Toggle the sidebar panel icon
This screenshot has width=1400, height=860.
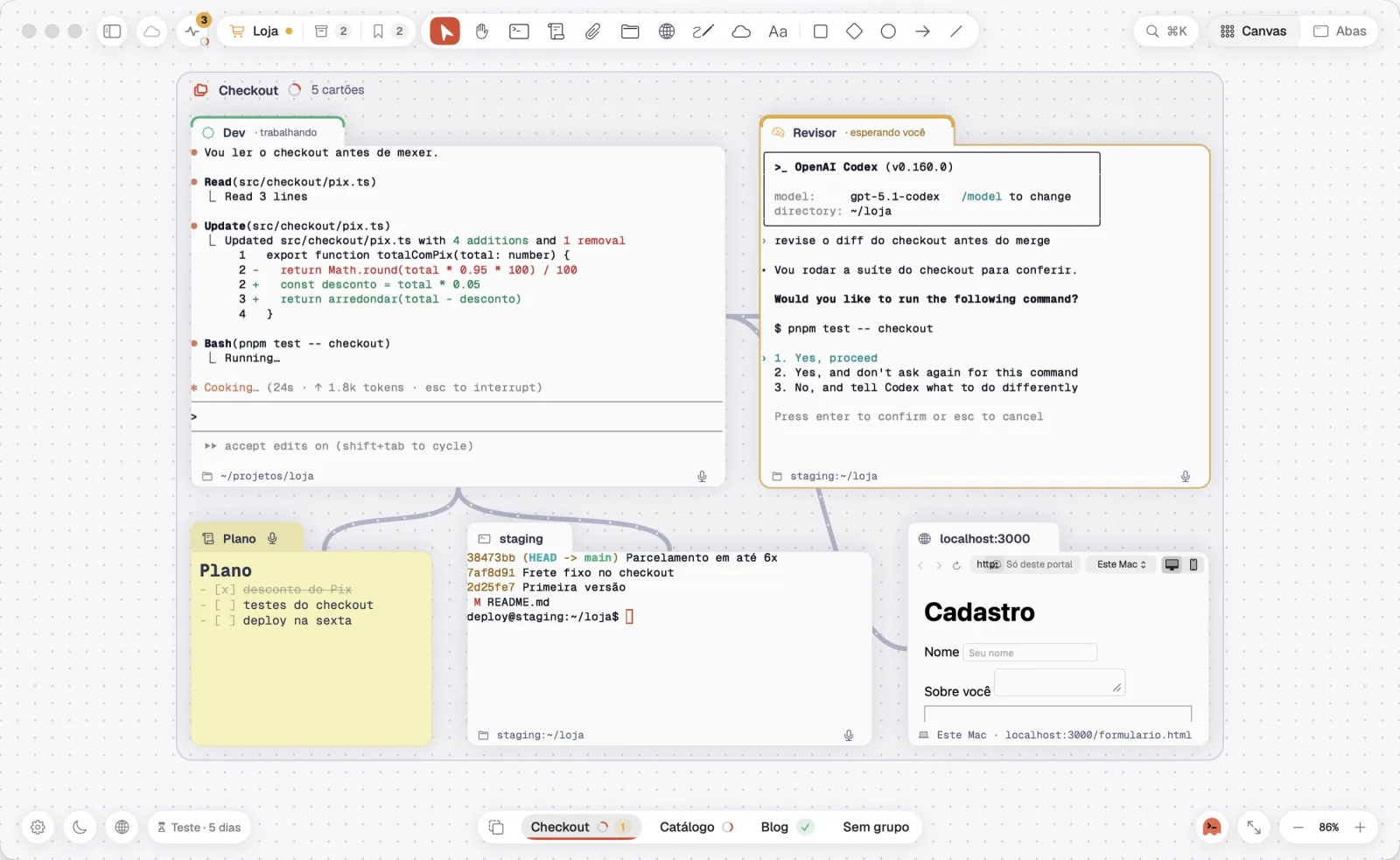112,31
